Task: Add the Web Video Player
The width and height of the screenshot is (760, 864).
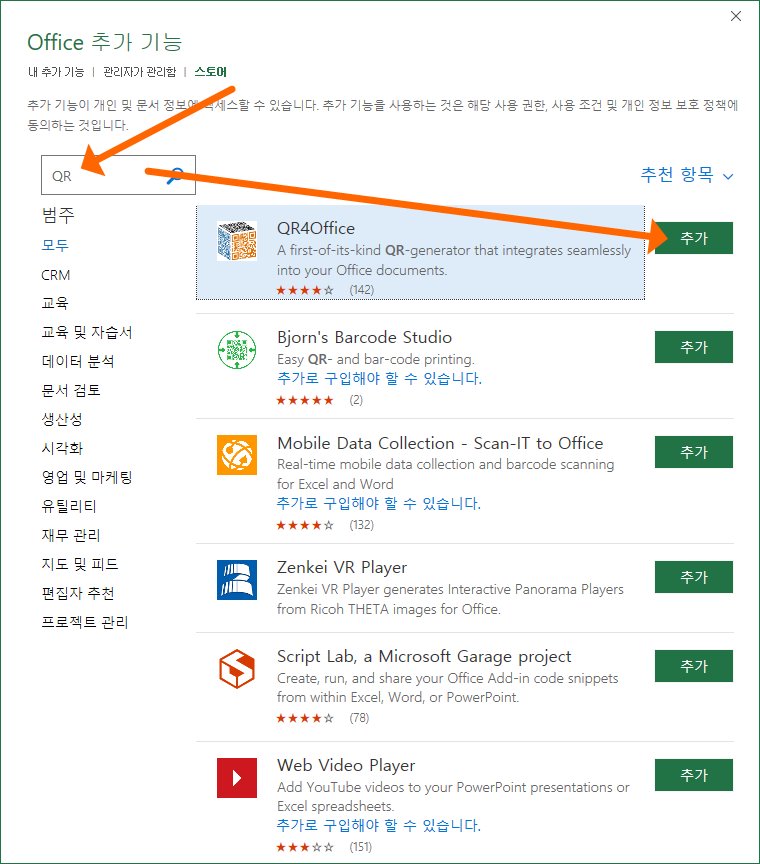Action: [x=694, y=775]
